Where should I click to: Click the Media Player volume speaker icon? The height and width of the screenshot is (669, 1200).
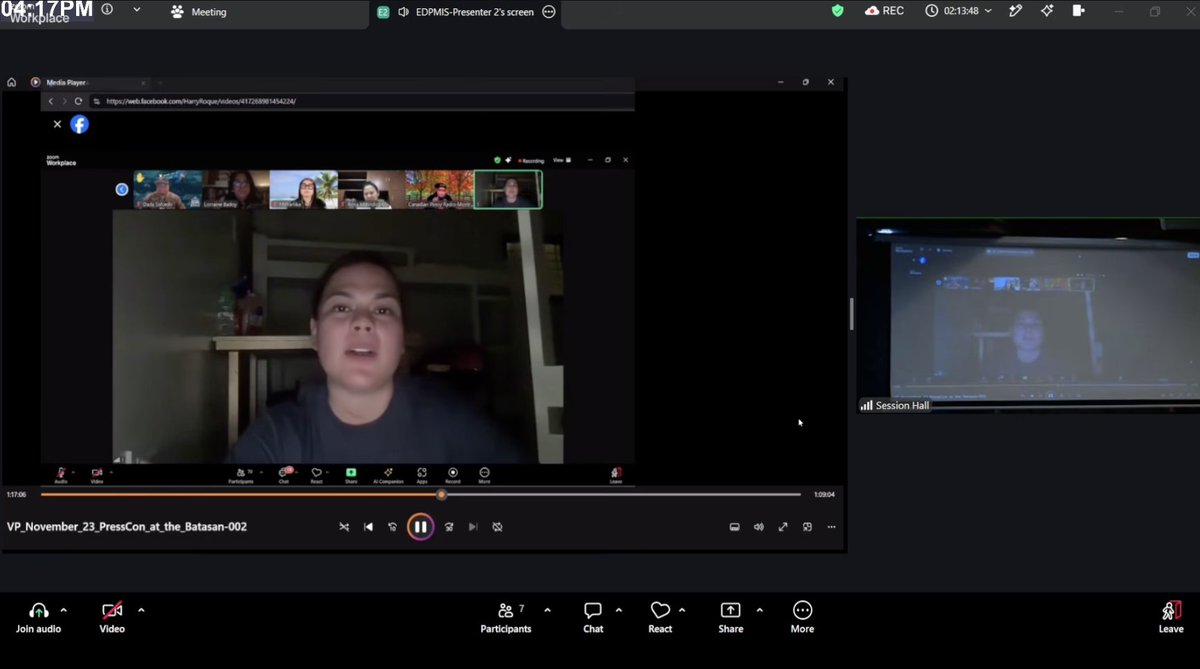tap(759, 527)
